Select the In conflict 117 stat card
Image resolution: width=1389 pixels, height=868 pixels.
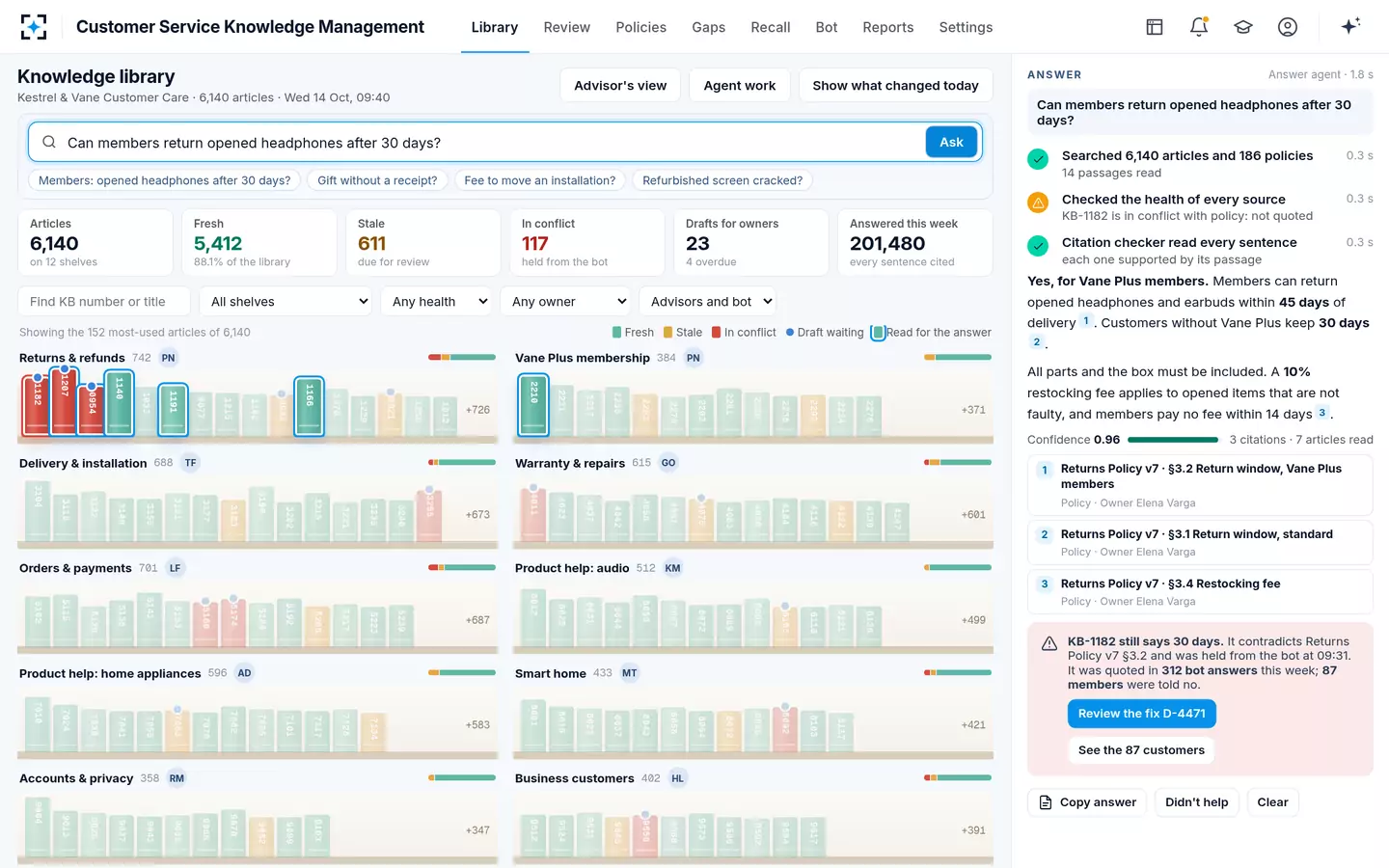(x=587, y=243)
